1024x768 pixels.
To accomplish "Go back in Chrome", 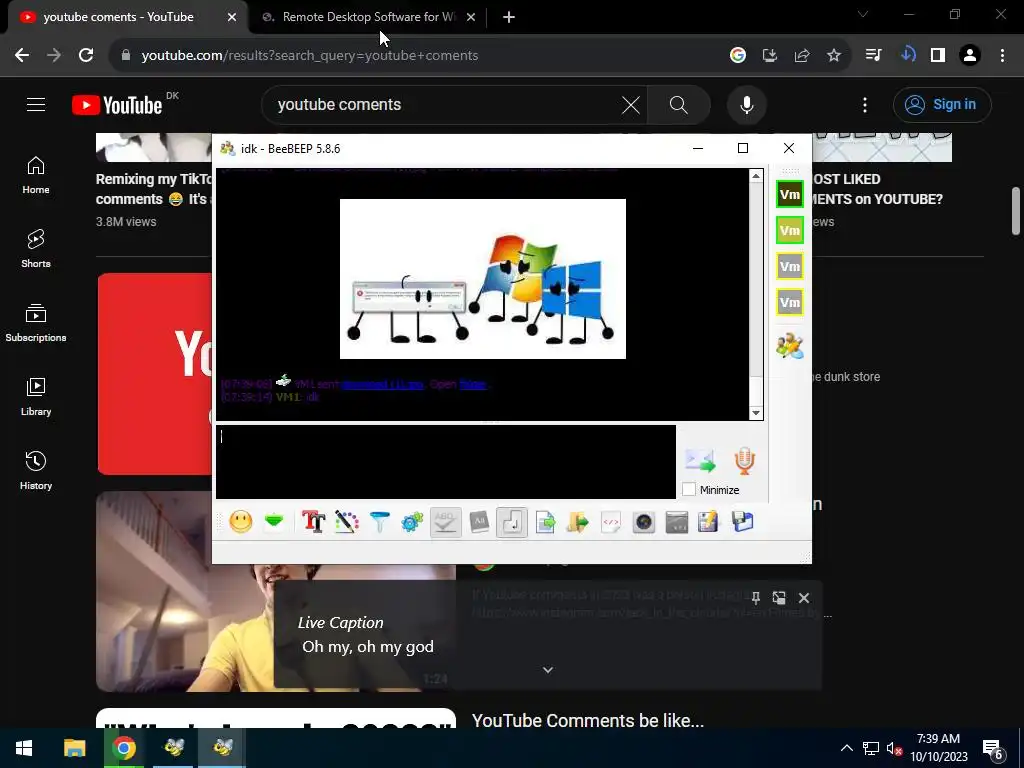I will click(22, 56).
